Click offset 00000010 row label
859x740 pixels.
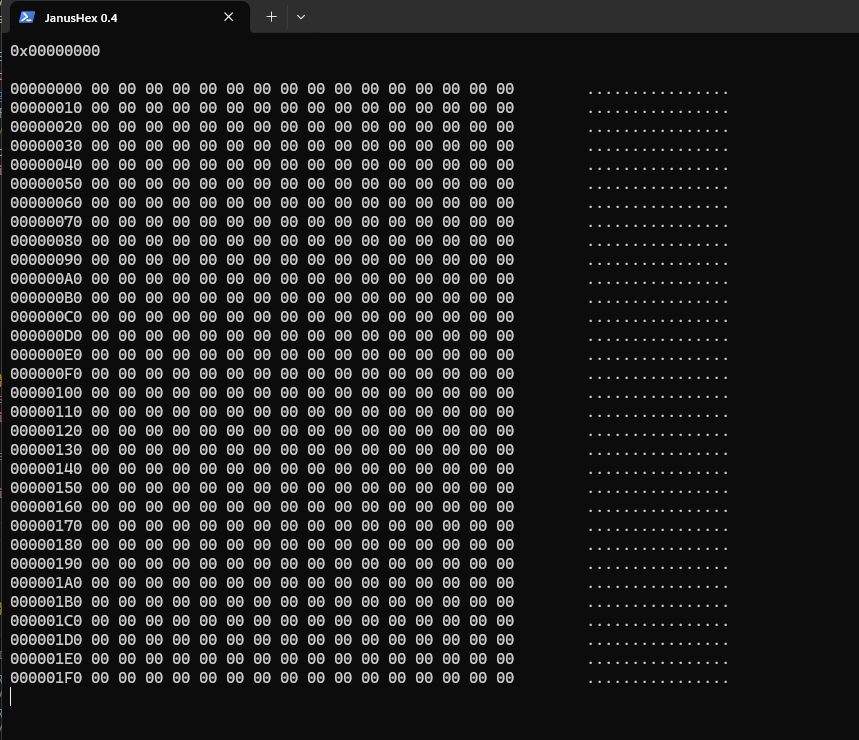(46, 108)
